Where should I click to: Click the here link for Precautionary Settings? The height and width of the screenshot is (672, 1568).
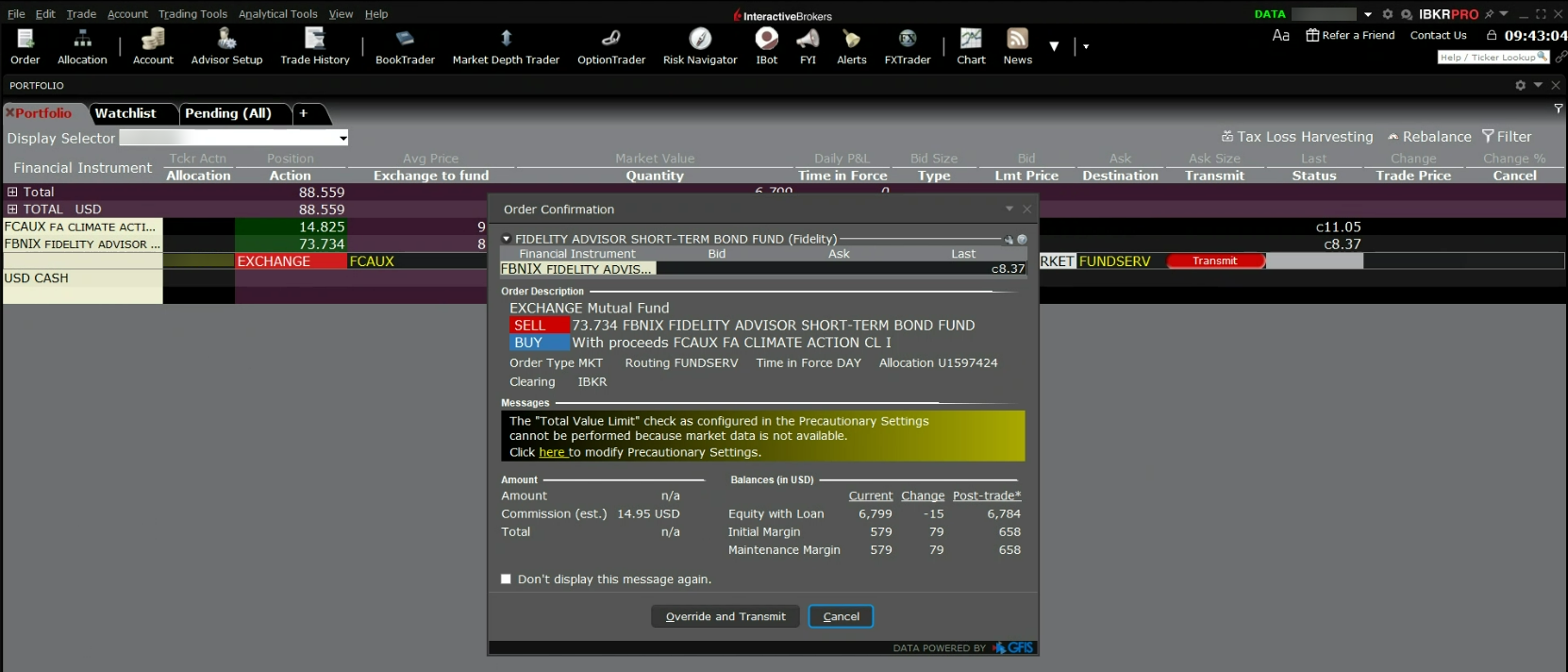pos(552,452)
